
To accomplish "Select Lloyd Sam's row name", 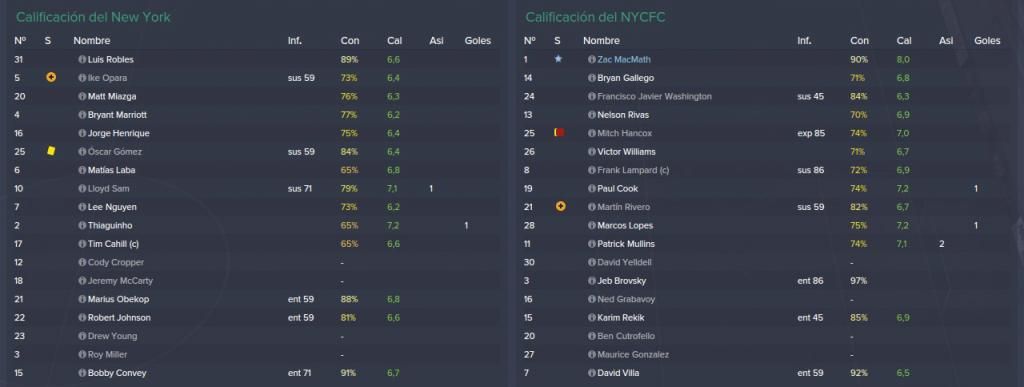I will click(x=108, y=189).
